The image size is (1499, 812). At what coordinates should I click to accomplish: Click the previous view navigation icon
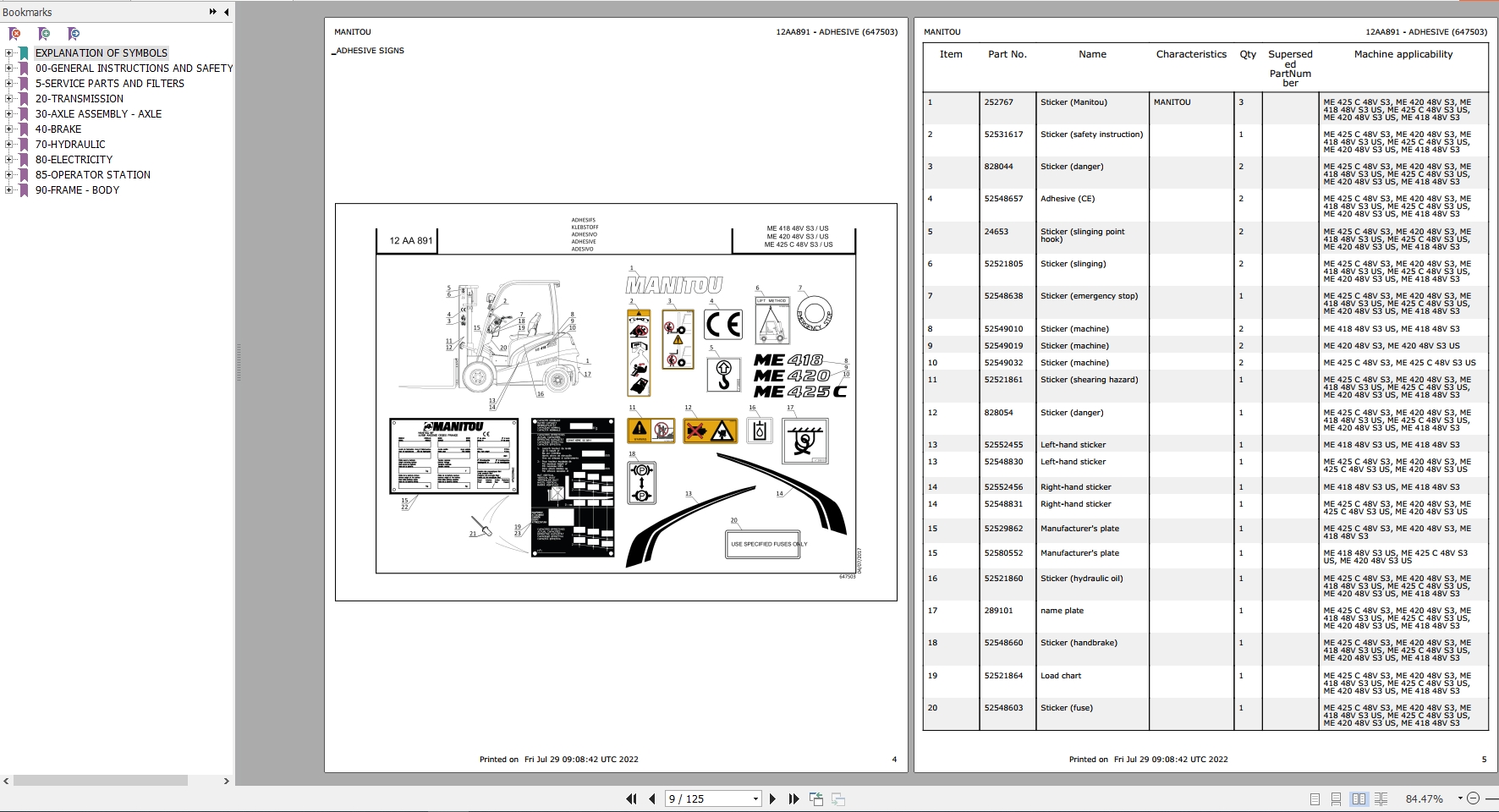pyautogui.click(x=816, y=798)
